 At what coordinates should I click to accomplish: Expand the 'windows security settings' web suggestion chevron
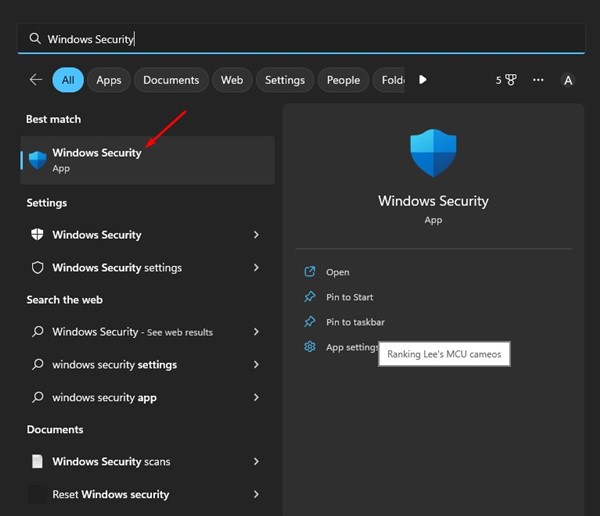click(256, 364)
